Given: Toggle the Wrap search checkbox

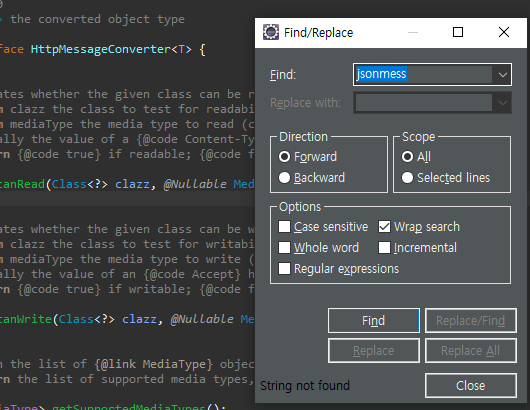Looking at the screenshot, I should click(384, 227).
